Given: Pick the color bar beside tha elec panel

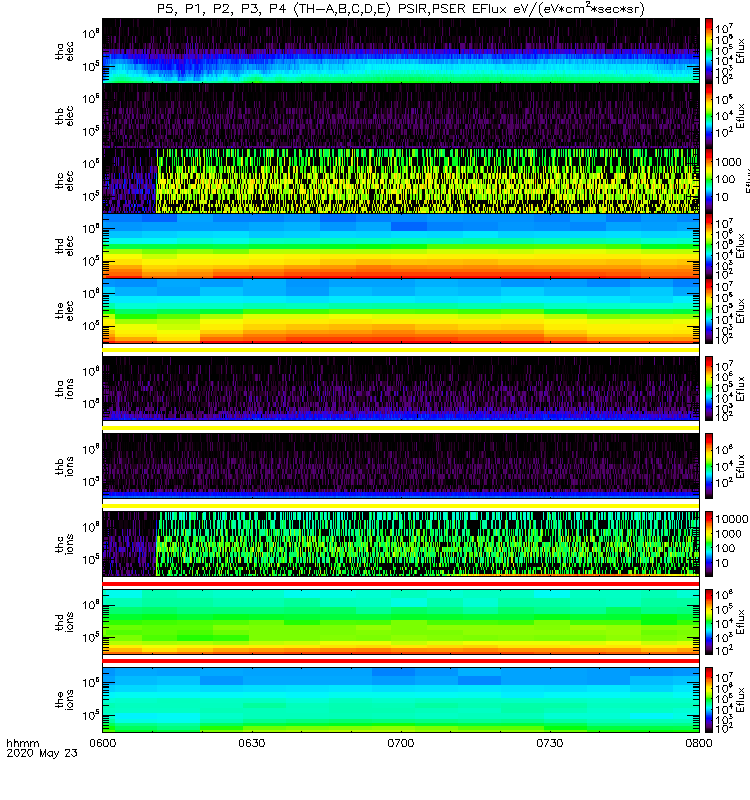Looking at the screenshot, I should click(709, 51).
